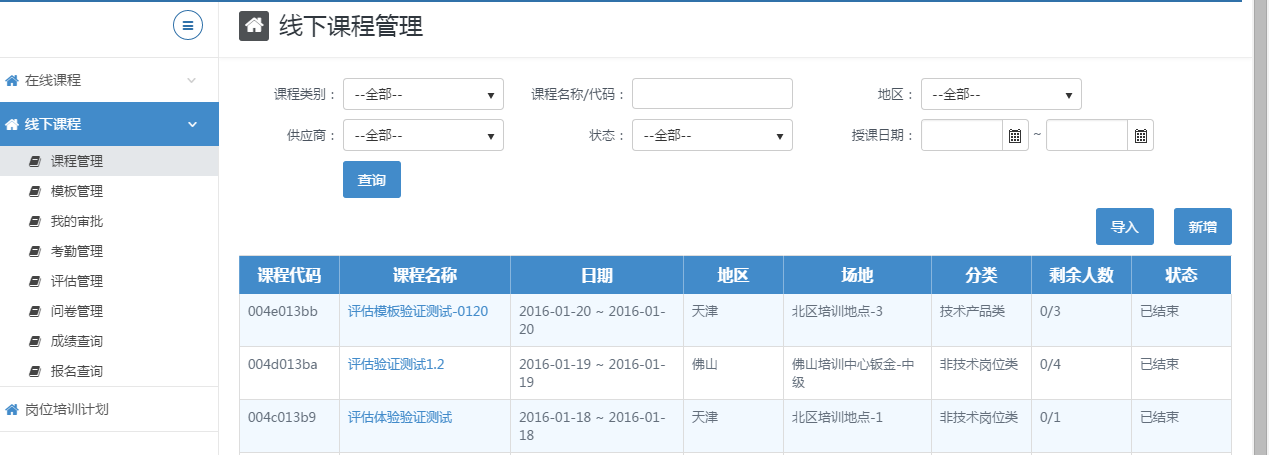Open the 课程类别 dropdown
The width and height of the screenshot is (1269, 455).
coord(423,94)
